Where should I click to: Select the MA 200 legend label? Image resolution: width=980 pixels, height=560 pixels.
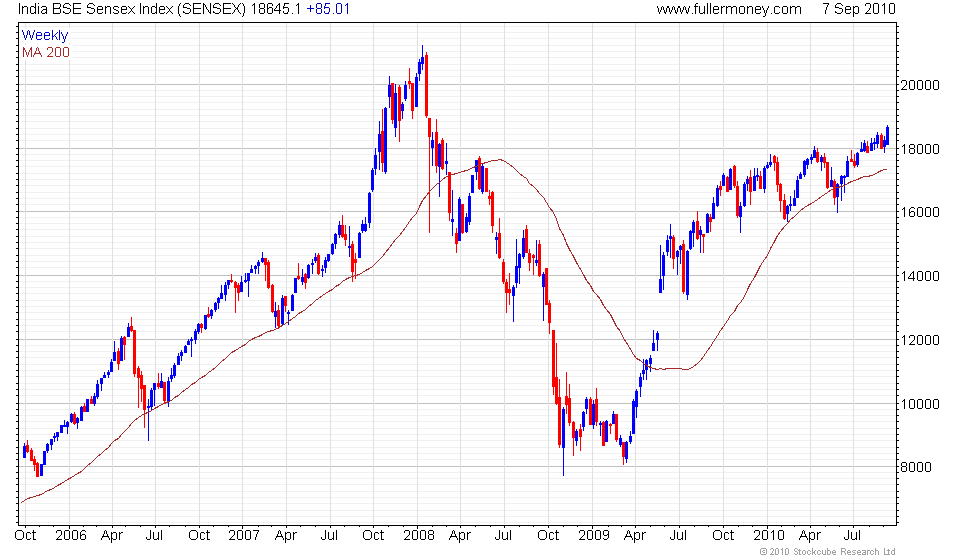point(46,52)
